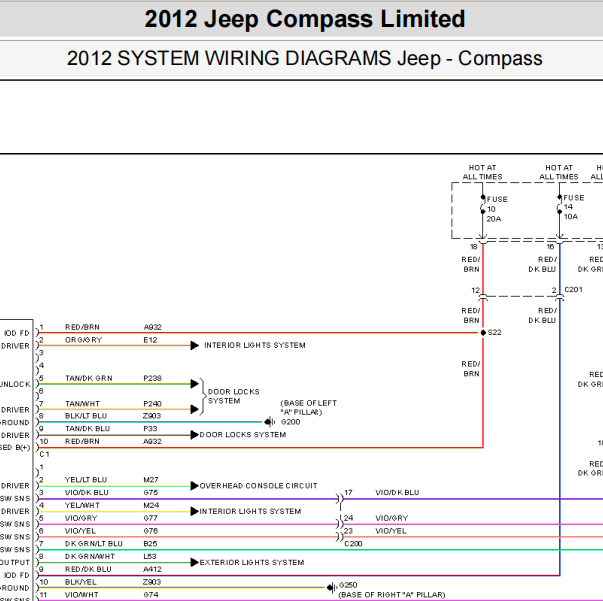The width and height of the screenshot is (603, 601).
Task: Click the BLK/YEL wire color label
Action: tap(81, 582)
